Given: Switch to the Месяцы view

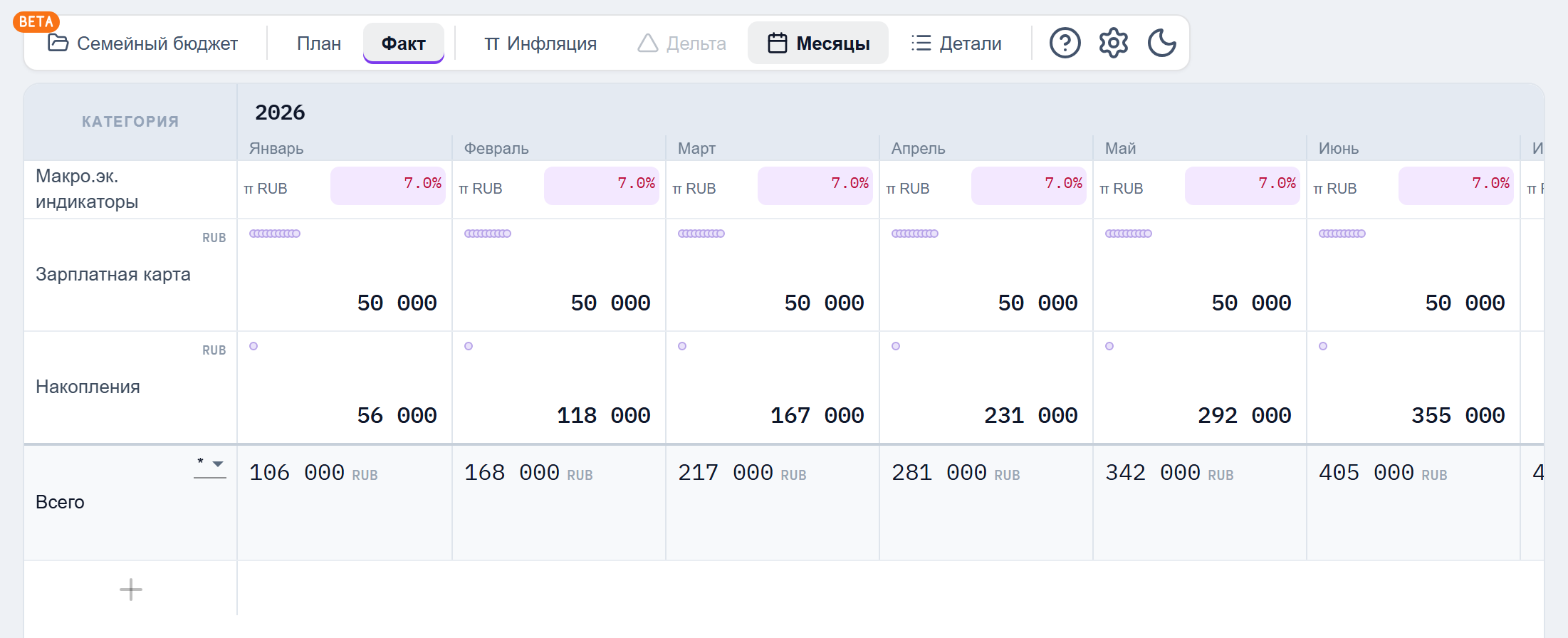Looking at the screenshot, I should click(x=818, y=43).
